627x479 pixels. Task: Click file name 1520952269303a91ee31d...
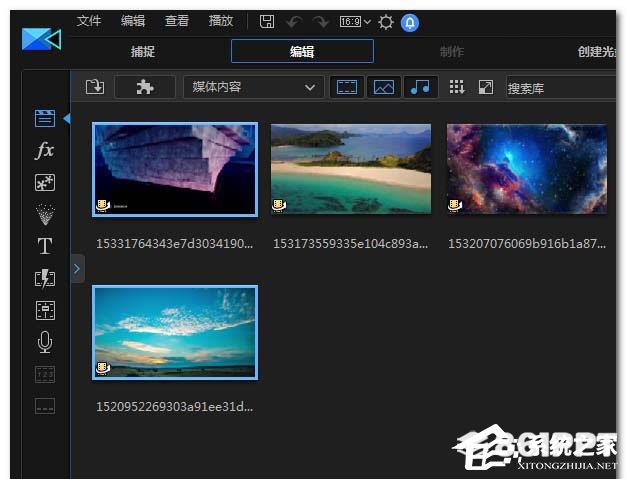(x=175, y=407)
